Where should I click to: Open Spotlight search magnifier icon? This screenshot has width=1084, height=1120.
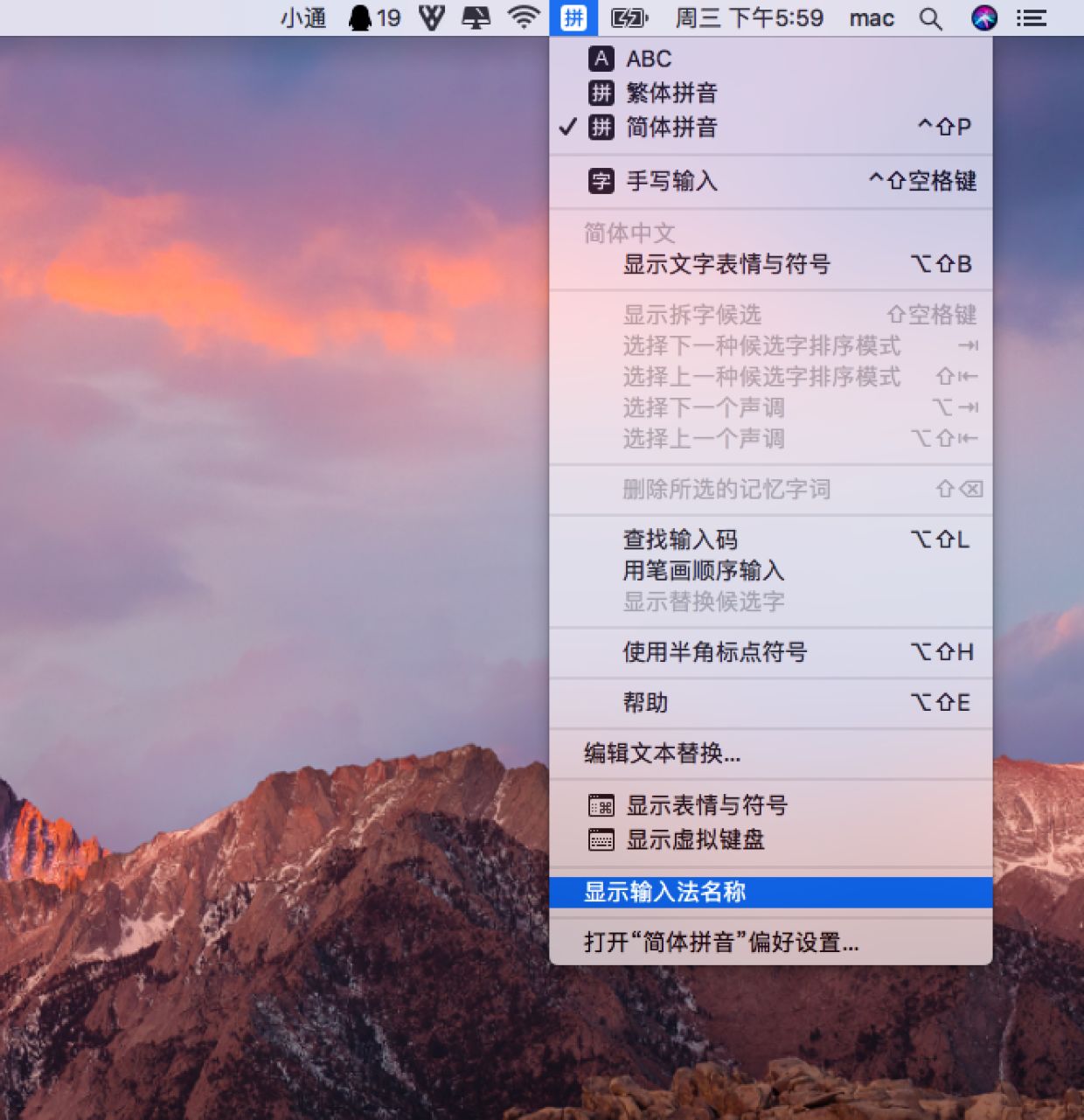point(931,18)
